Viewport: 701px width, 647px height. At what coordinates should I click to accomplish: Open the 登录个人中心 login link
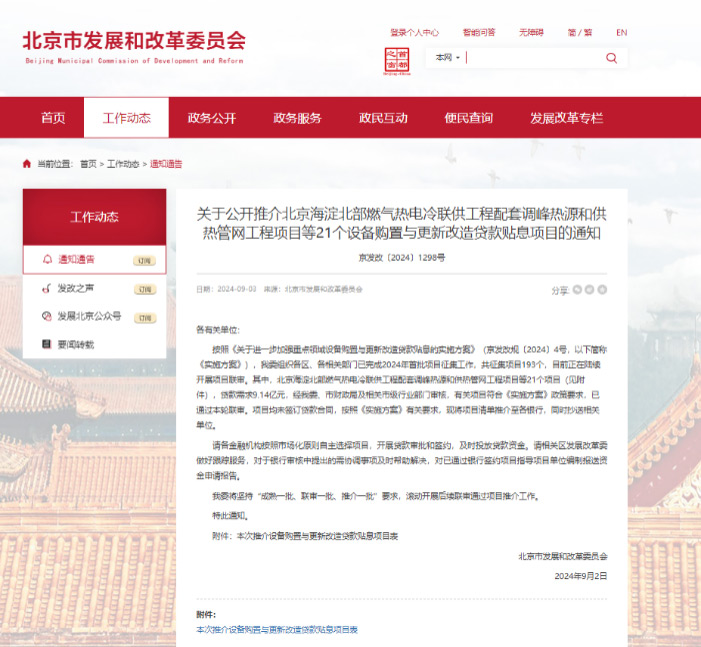click(x=414, y=32)
